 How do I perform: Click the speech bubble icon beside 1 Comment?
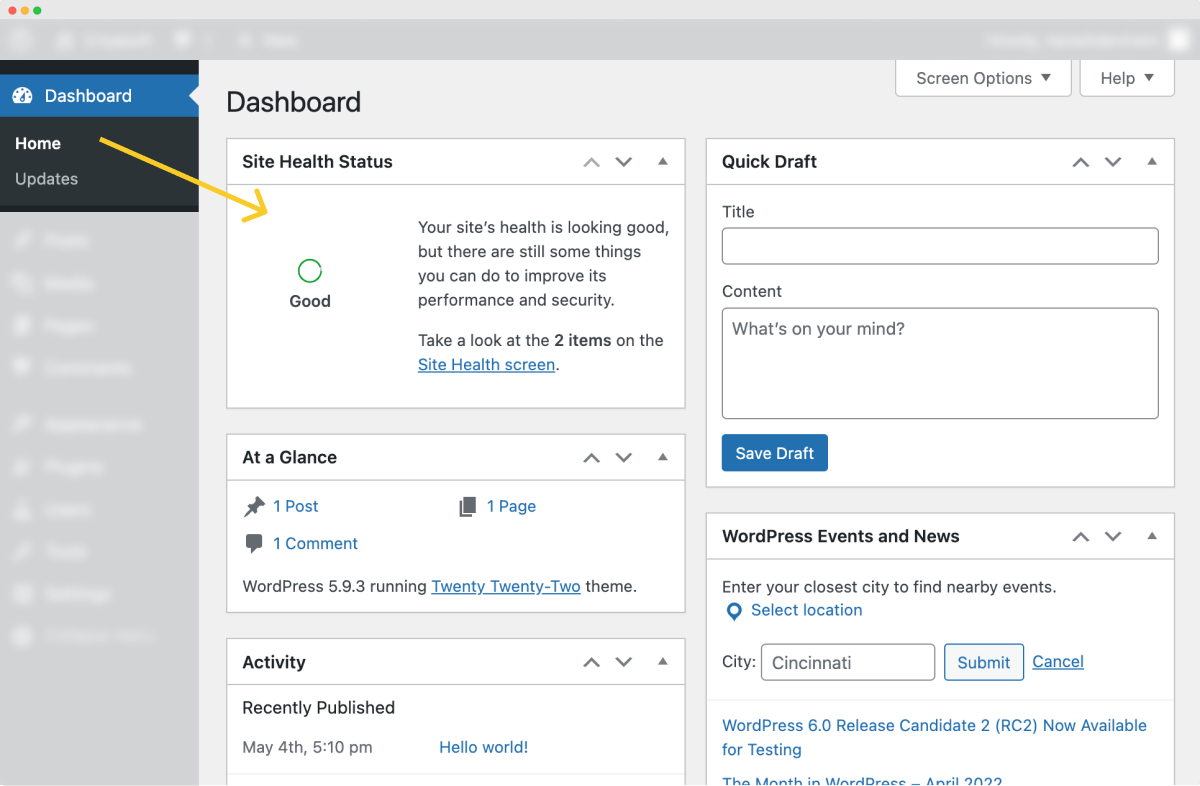pos(254,543)
